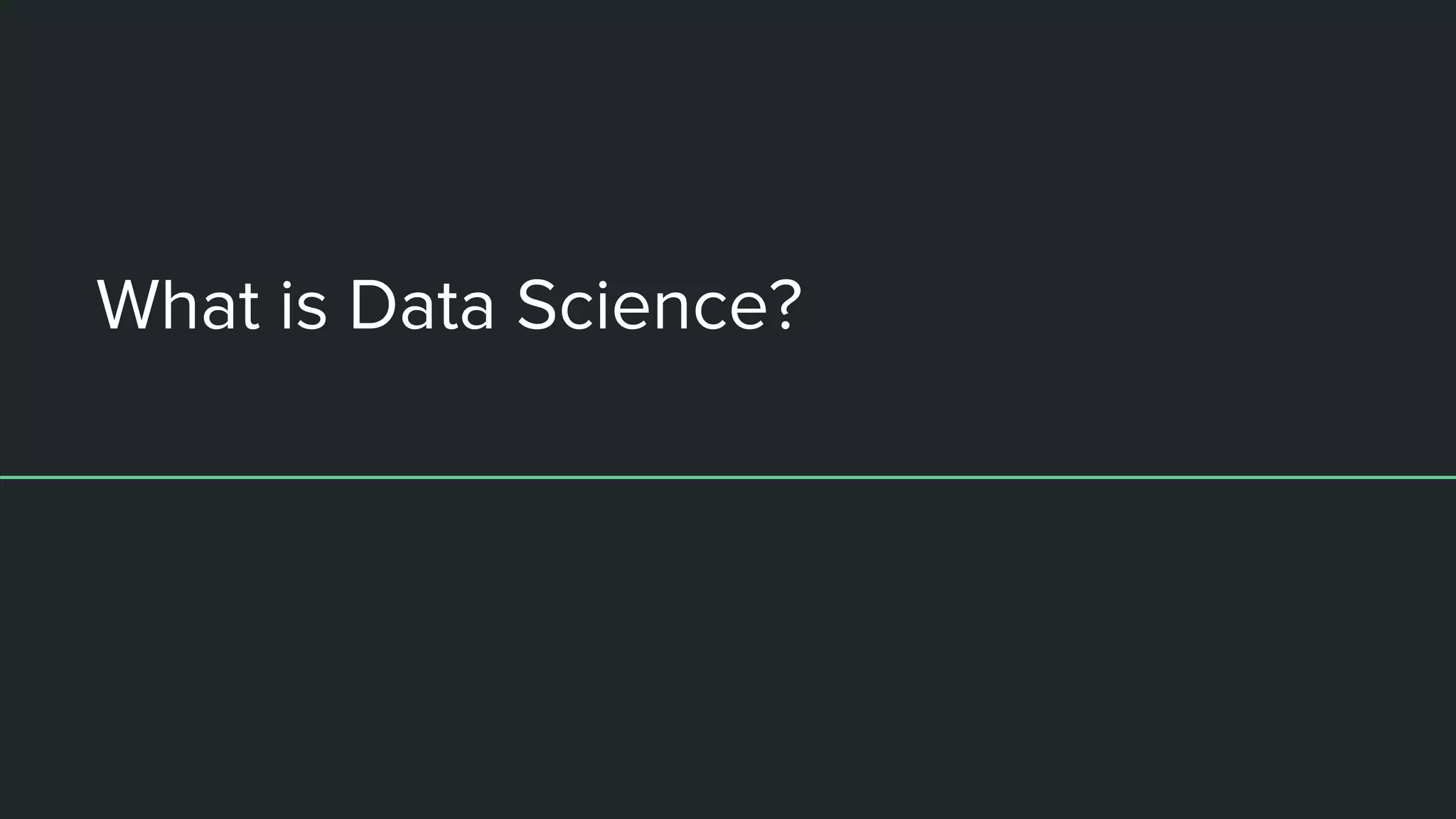The width and height of the screenshot is (1456, 819).
Task: Select the green horizontal divider line
Action: (x=728, y=477)
